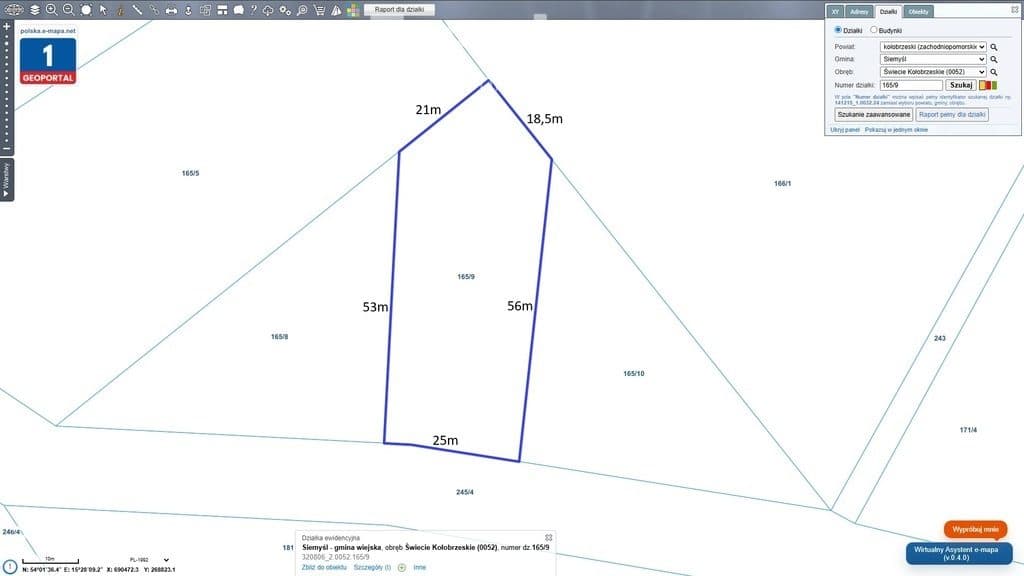Open the gears settings icon
Viewport: 1024px width, 576px height.
[285, 10]
